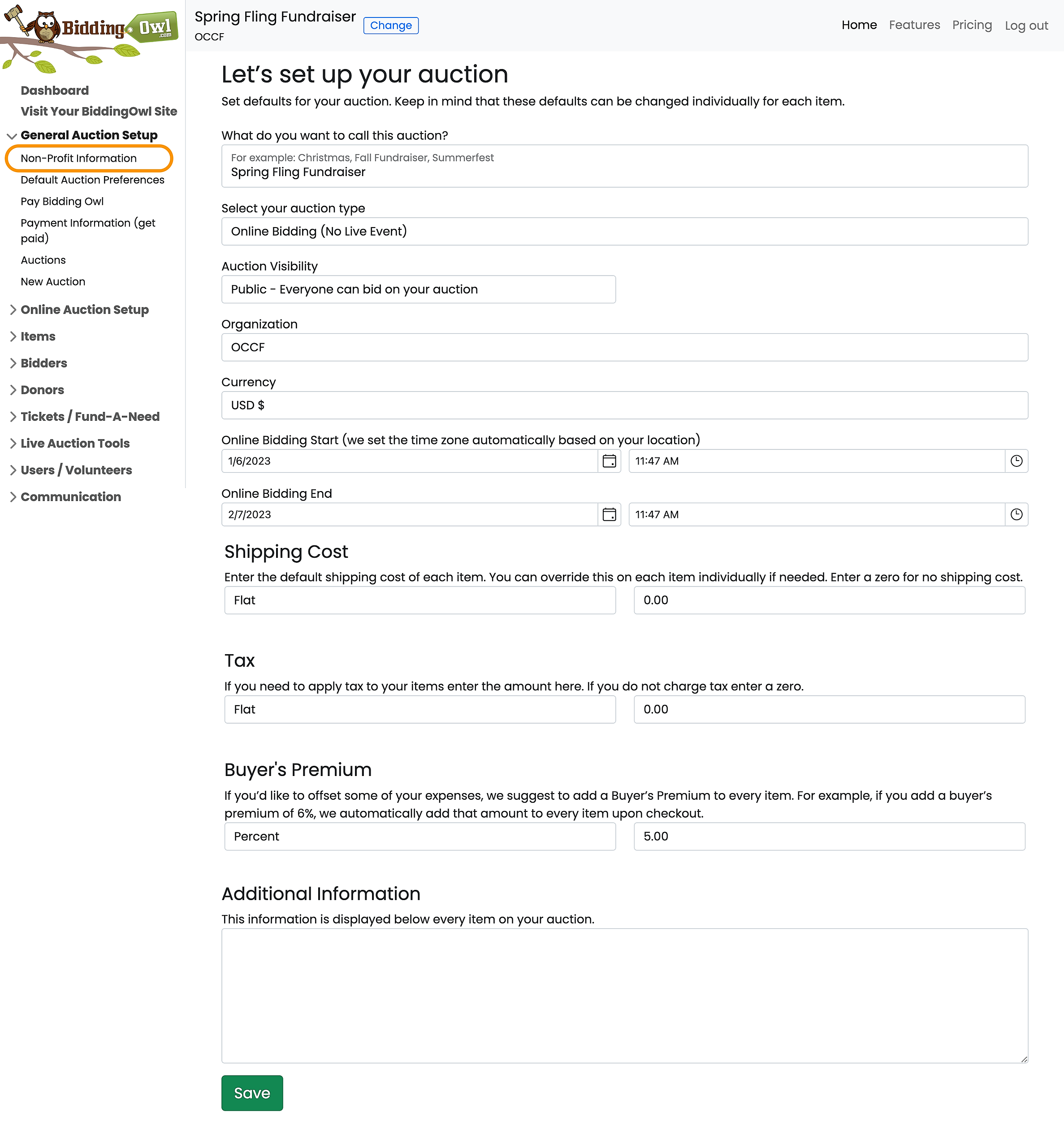Screen dimensions: 1064x1147
Task: Go to Pricing in top navigation
Action: [971, 26]
